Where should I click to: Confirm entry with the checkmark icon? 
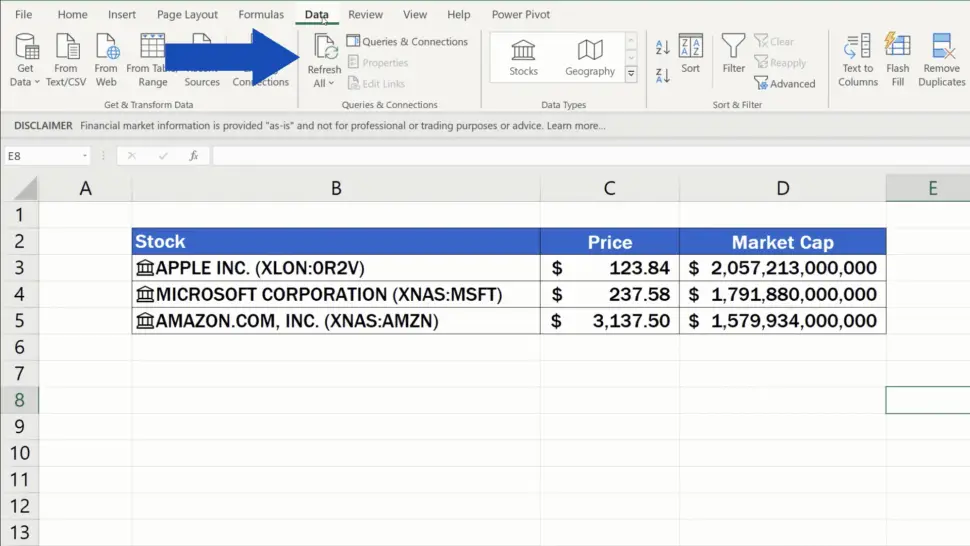point(163,156)
